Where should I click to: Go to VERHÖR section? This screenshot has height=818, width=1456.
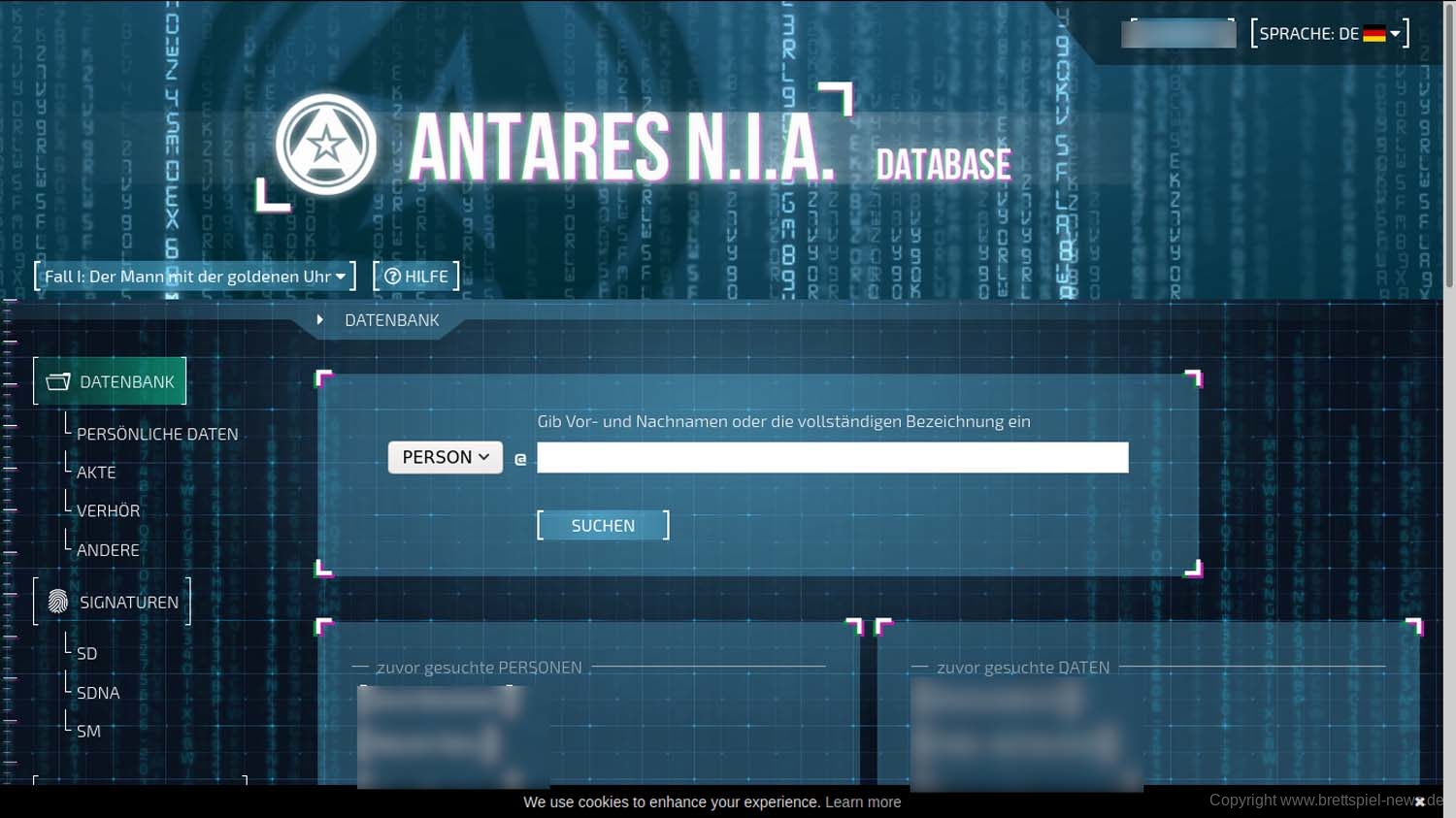coord(108,511)
